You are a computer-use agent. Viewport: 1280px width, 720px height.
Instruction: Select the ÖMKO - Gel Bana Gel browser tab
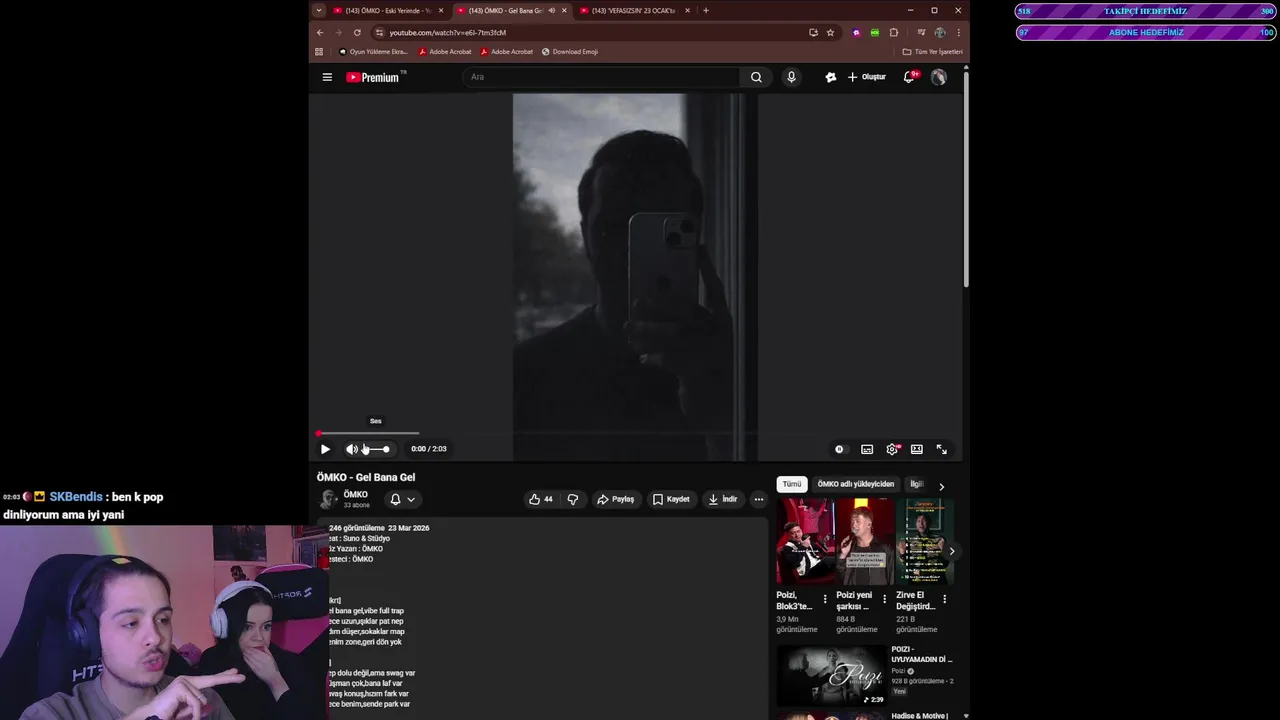[512, 10]
